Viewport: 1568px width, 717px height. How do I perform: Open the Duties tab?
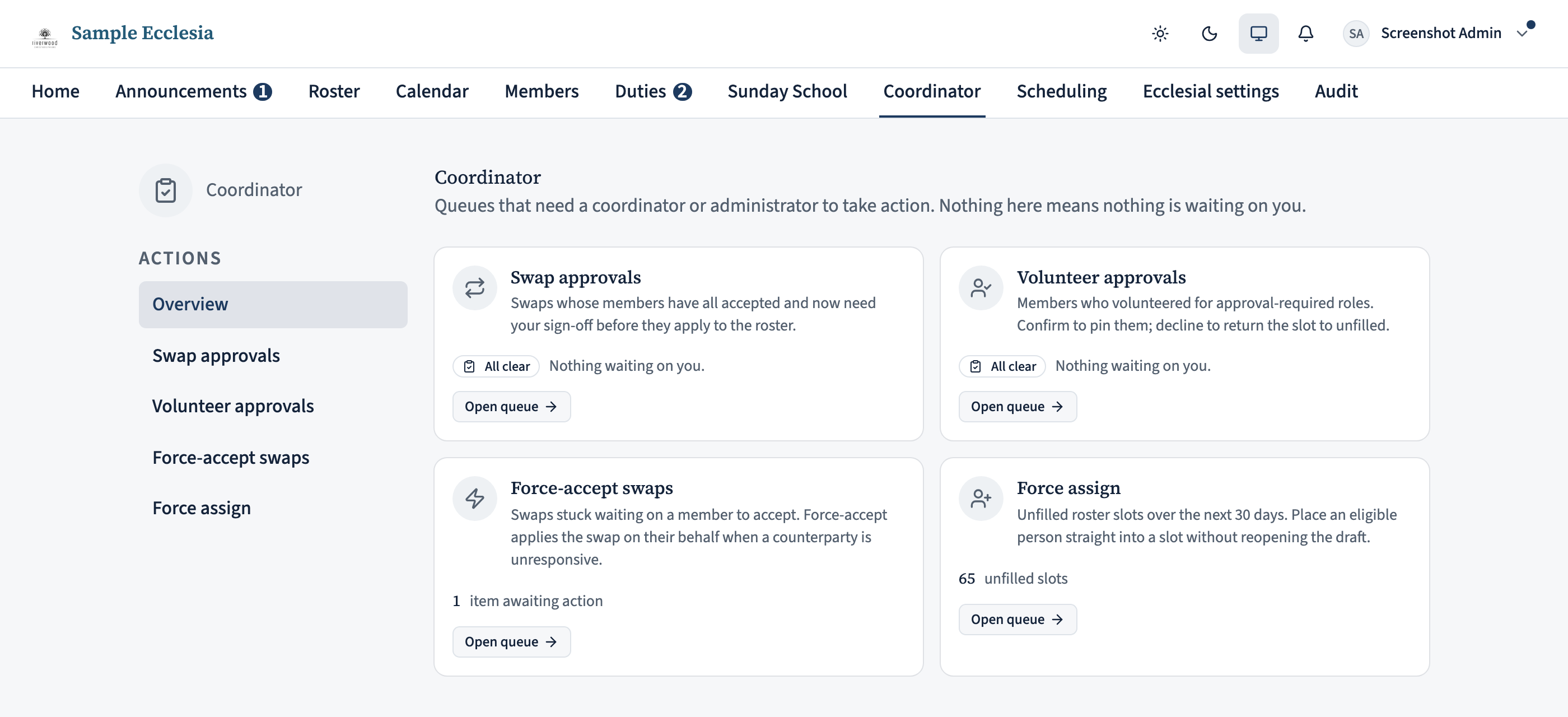click(652, 91)
